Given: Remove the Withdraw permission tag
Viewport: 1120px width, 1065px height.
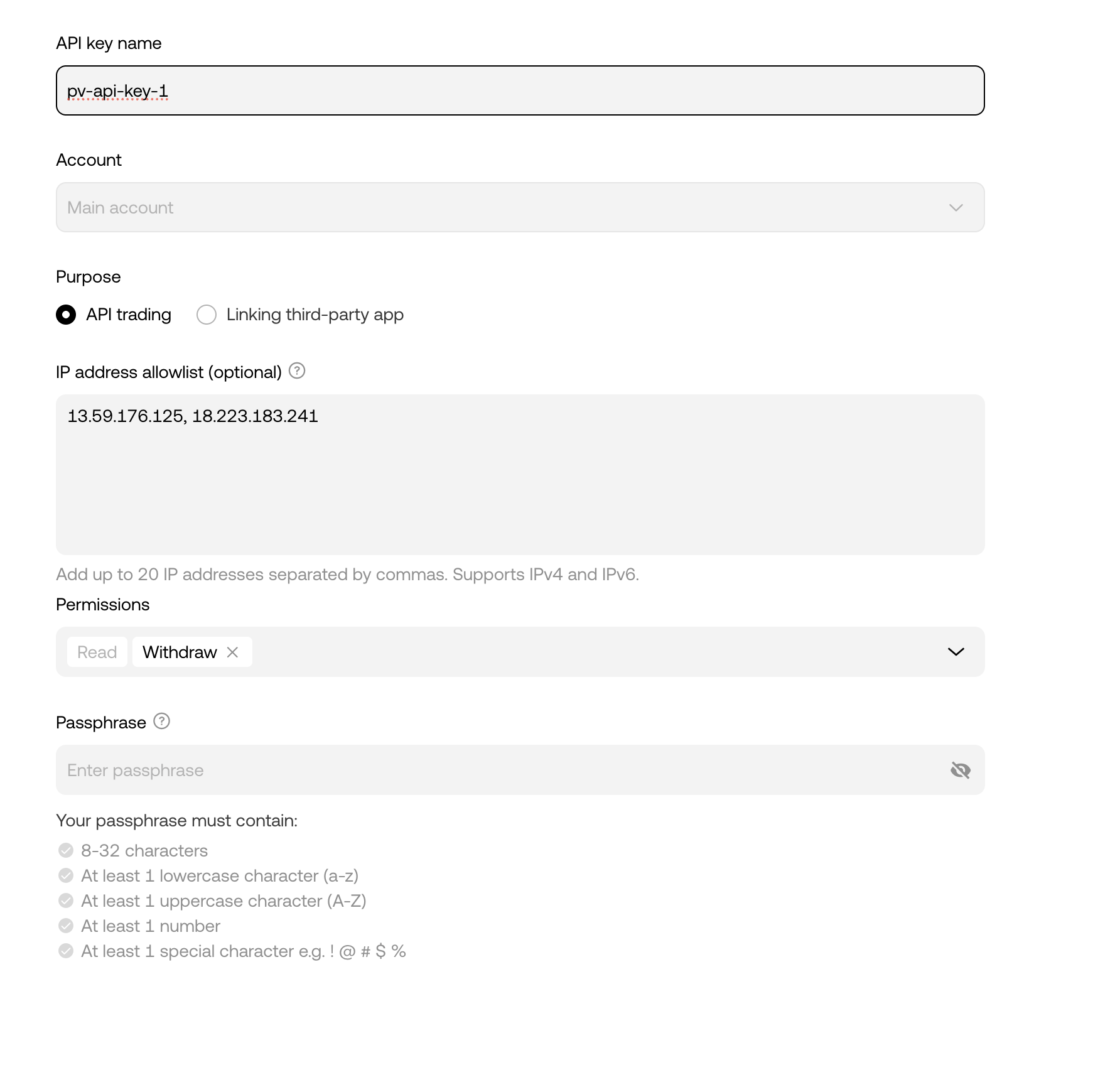Looking at the screenshot, I should click(x=232, y=652).
